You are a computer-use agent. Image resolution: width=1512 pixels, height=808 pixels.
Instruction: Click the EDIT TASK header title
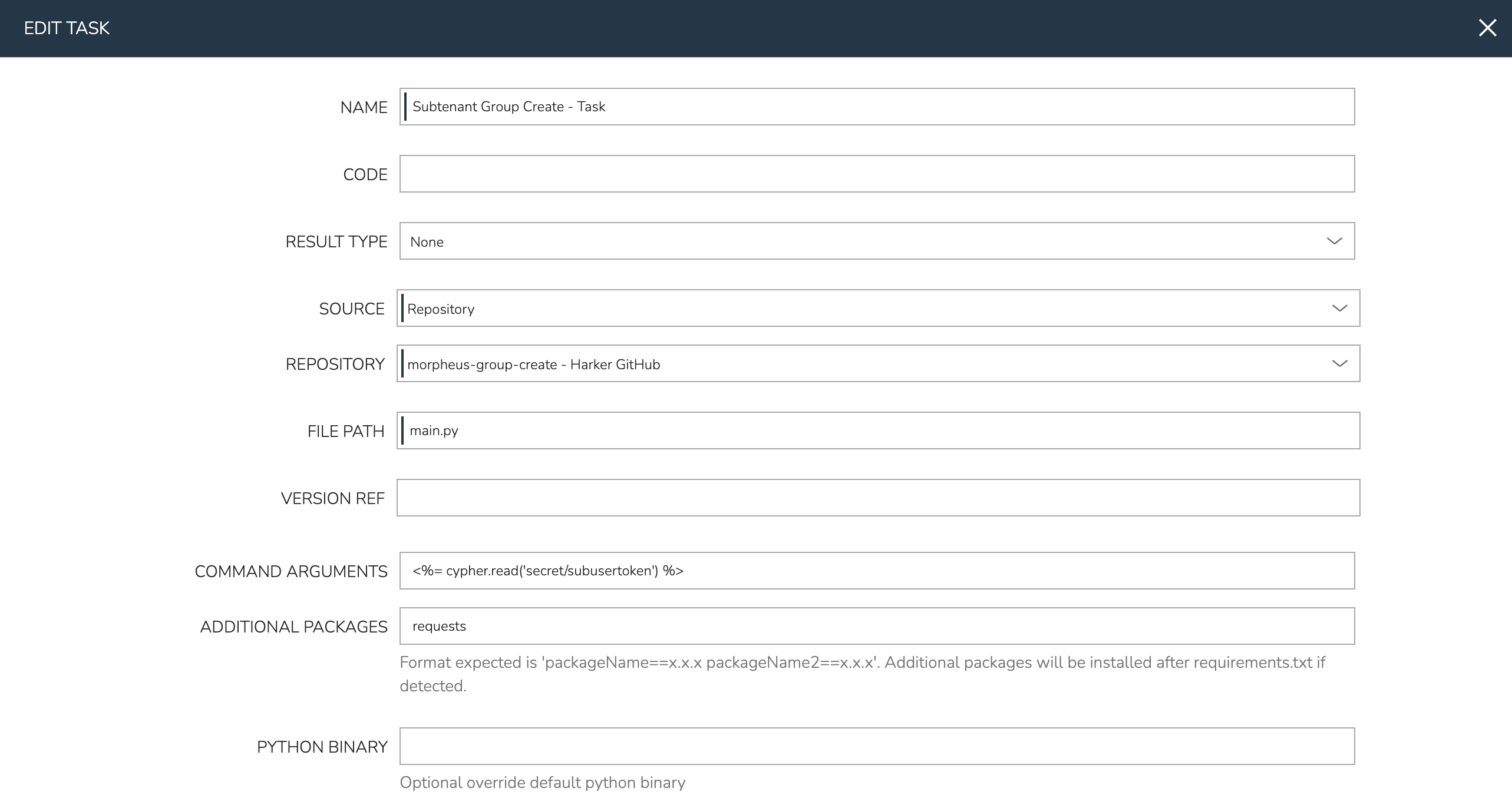pyautogui.click(x=67, y=28)
